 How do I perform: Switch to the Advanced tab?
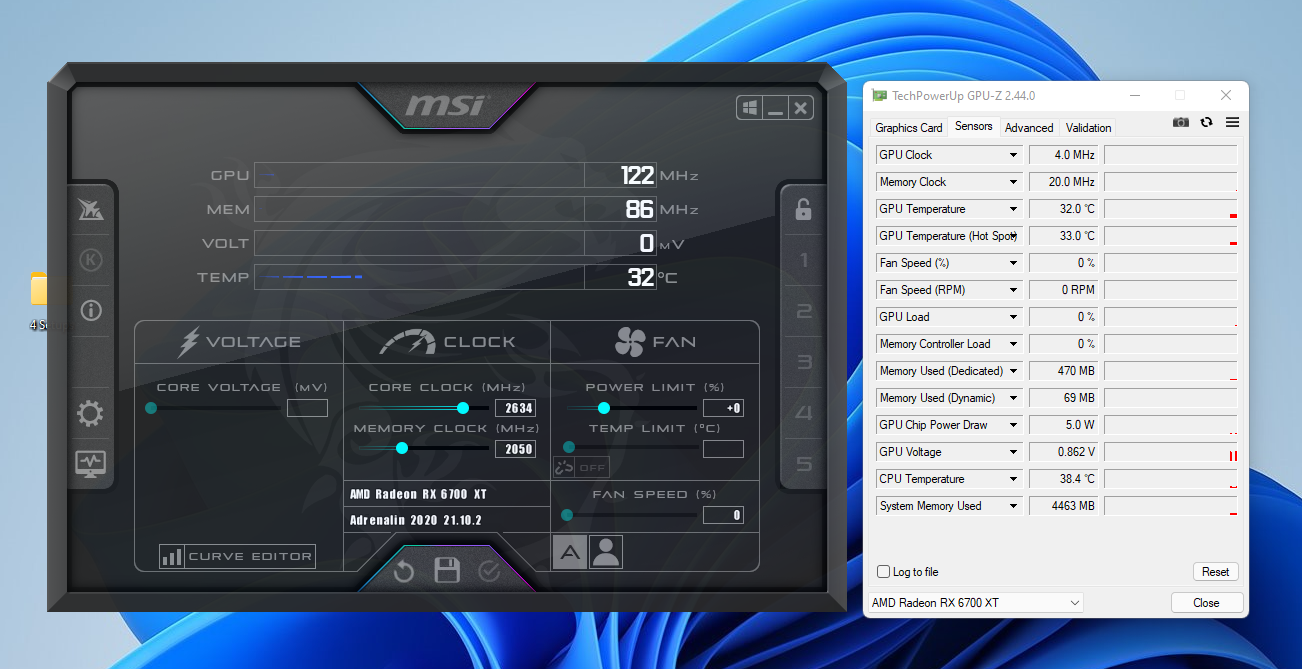click(1029, 128)
